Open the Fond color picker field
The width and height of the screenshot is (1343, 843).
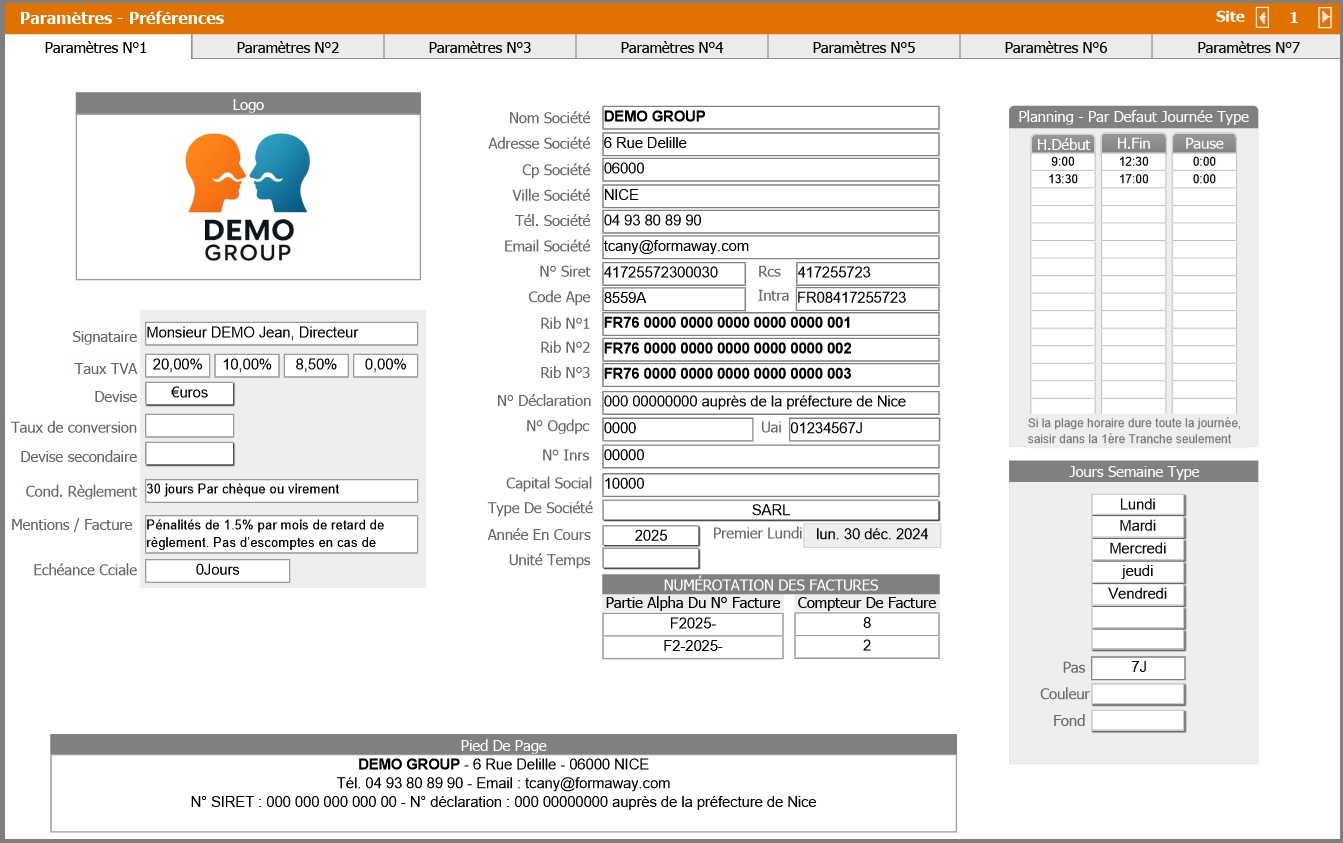pyautogui.click(x=1138, y=721)
